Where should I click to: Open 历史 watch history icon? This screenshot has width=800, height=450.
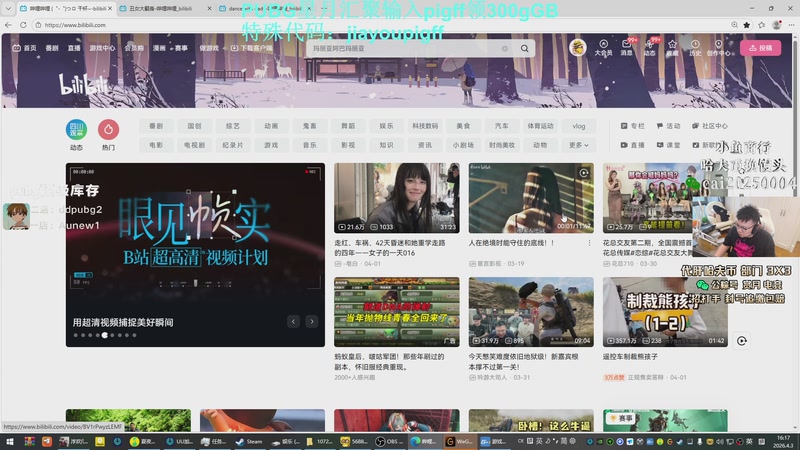tap(695, 47)
